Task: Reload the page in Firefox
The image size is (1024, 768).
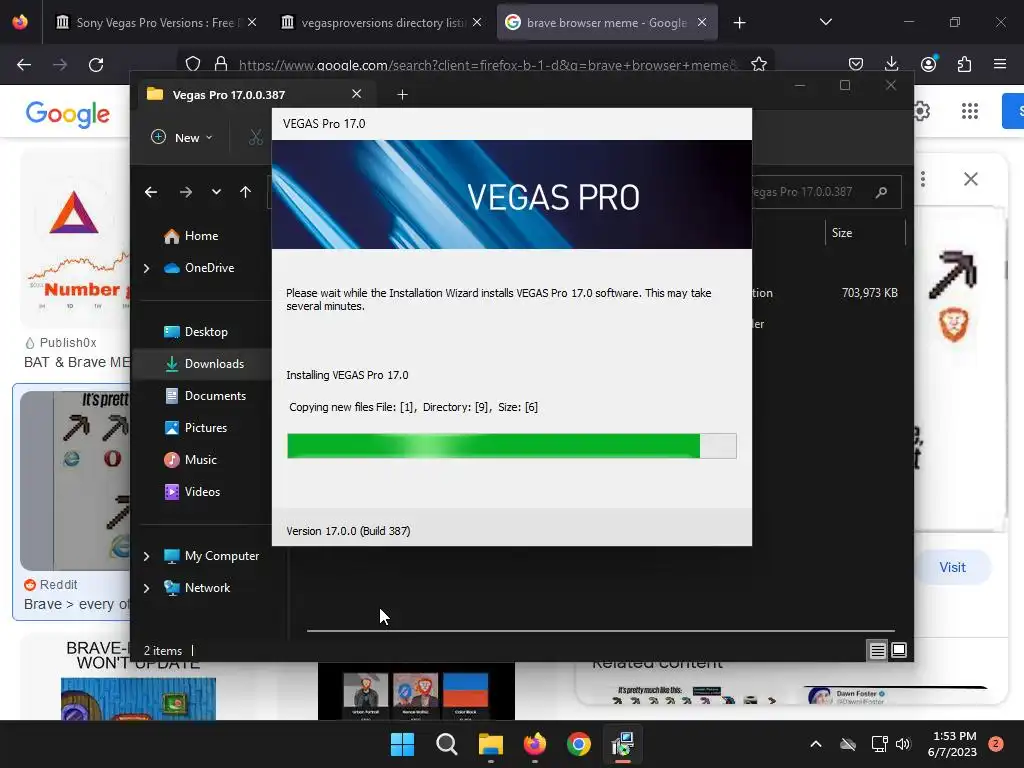Action: (x=96, y=65)
